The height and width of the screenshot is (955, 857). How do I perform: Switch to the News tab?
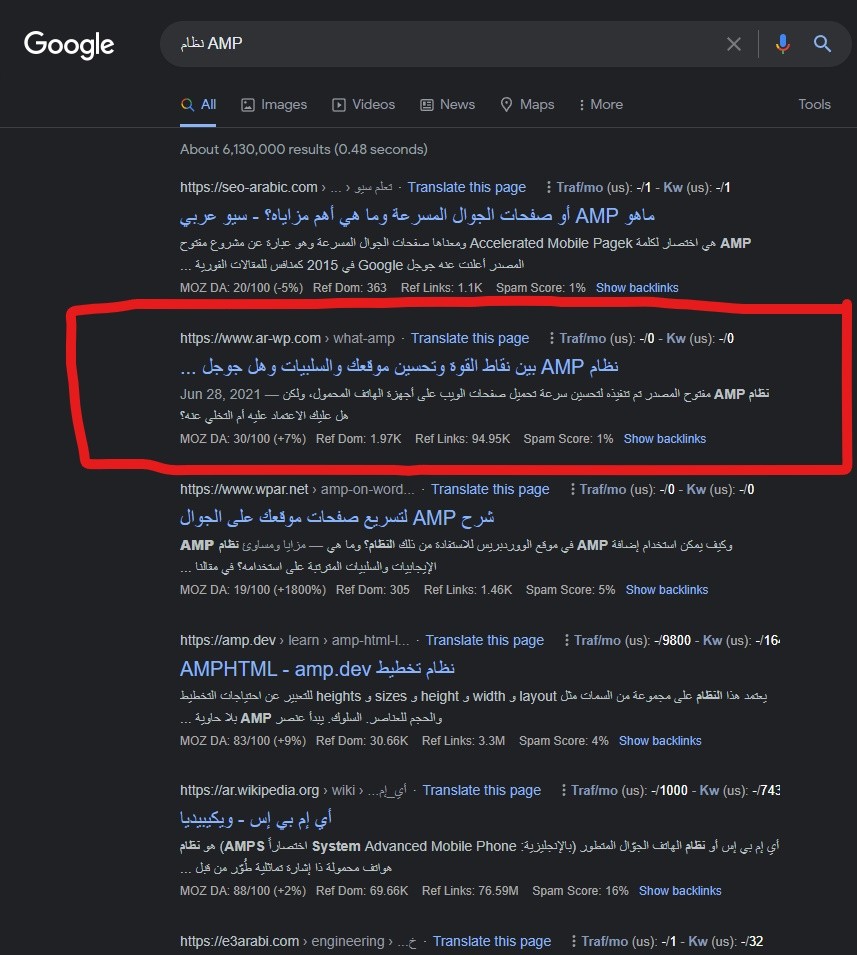448,105
